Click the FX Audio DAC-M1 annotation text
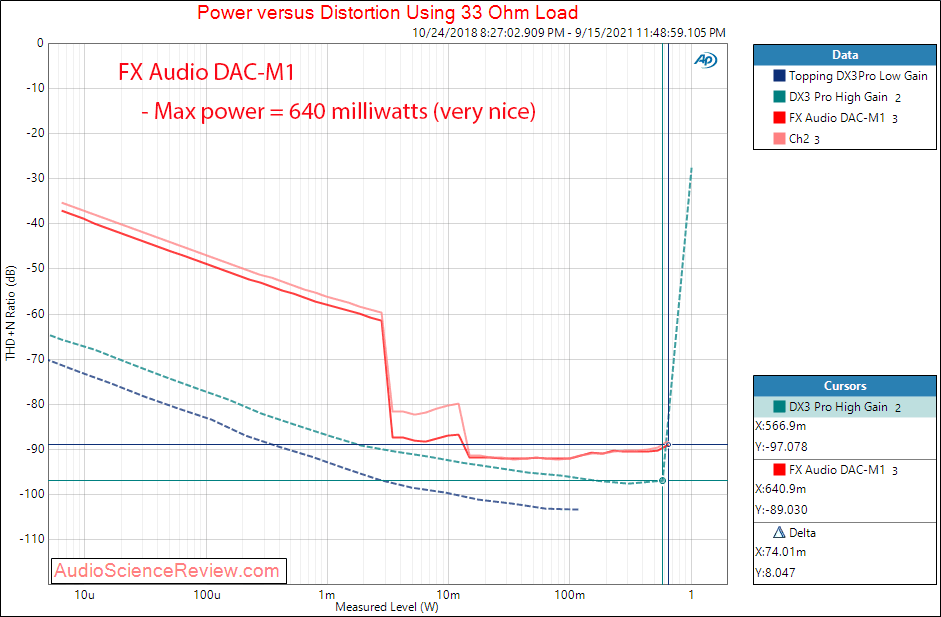Screen dimensions: 941x617 point(207,73)
